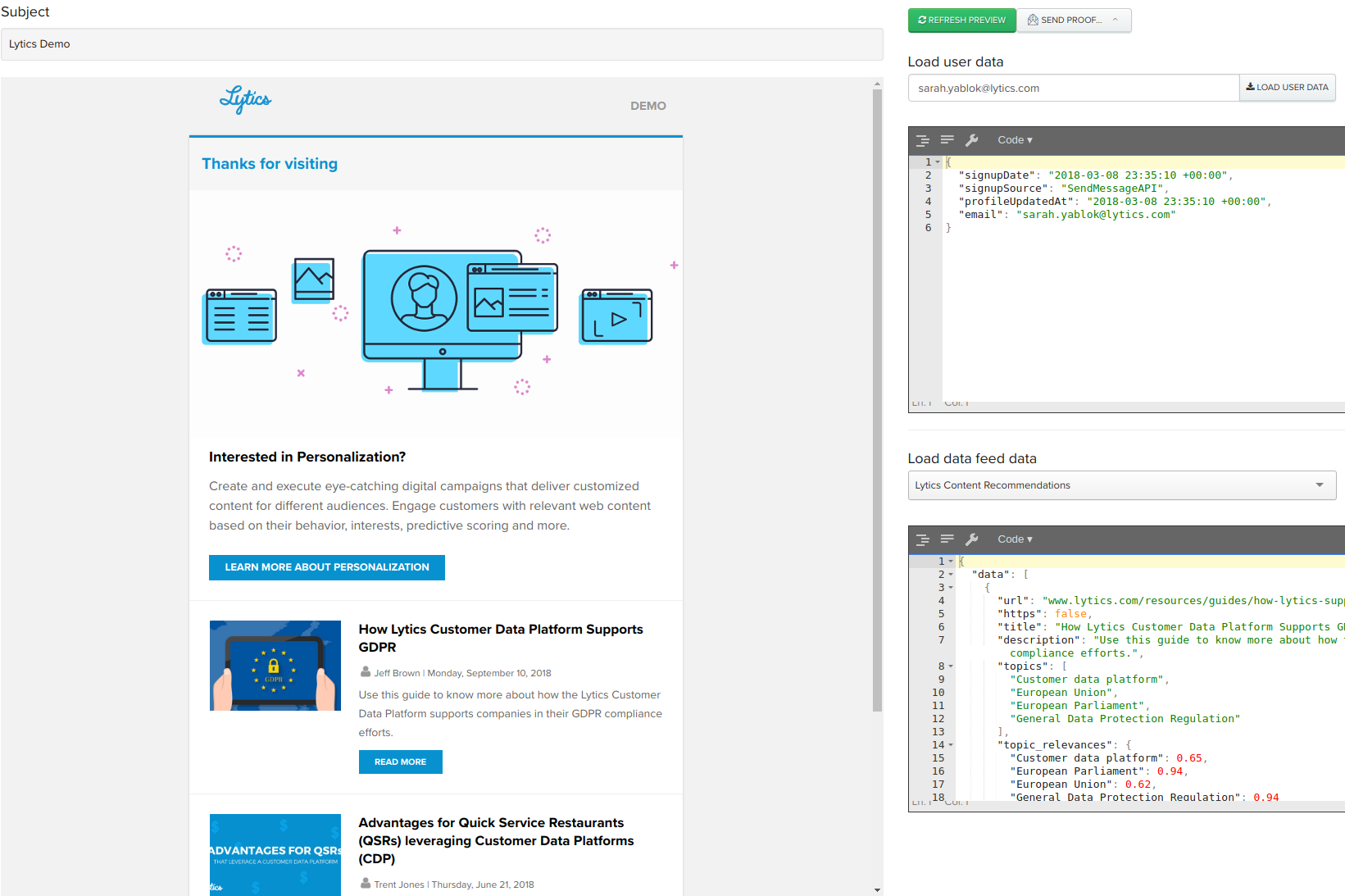The image size is (1345, 896).
Task: Click the DEMO label in the email header
Action: point(648,106)
